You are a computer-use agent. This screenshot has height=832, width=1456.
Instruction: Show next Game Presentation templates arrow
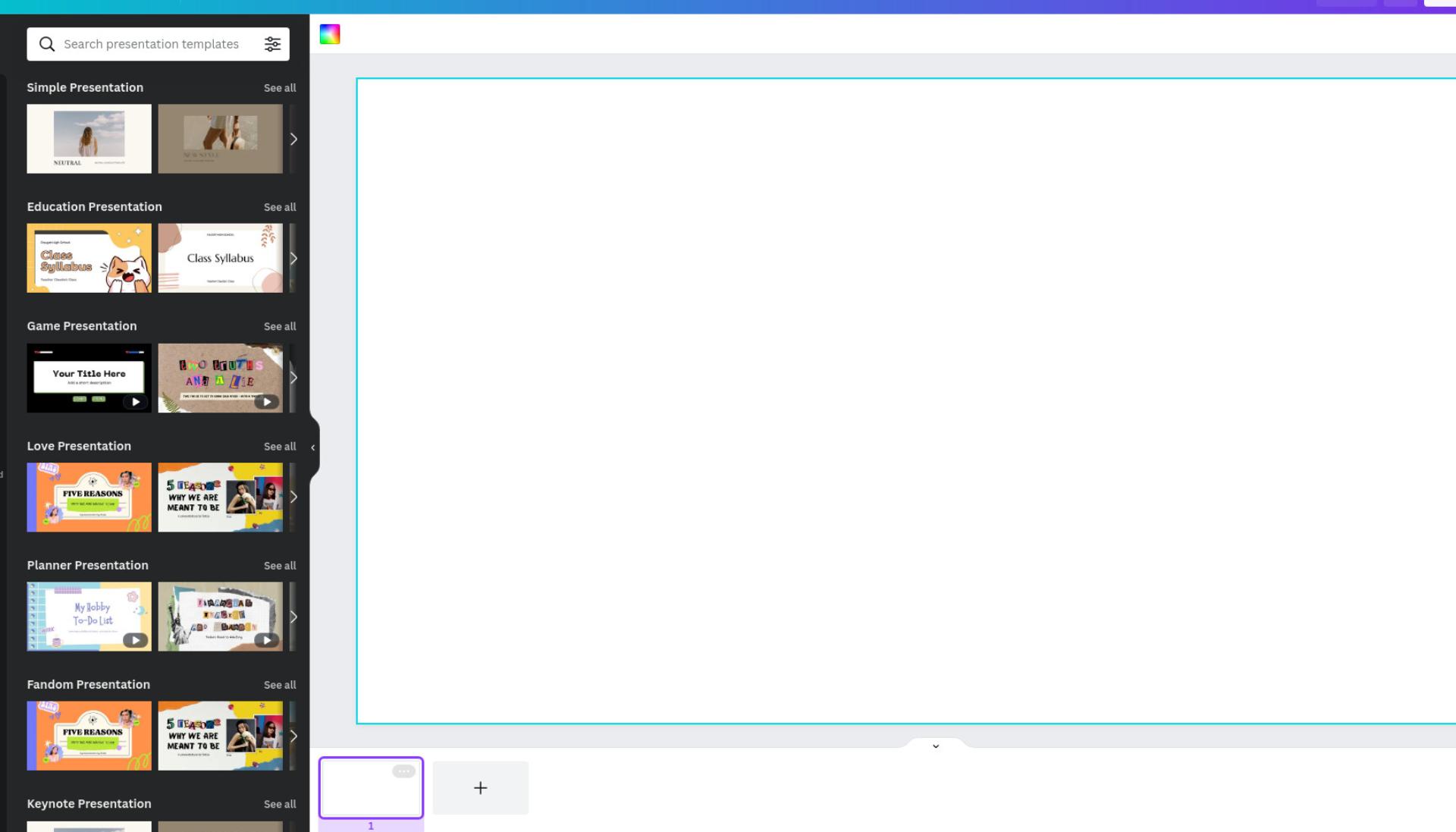[293, 378]
